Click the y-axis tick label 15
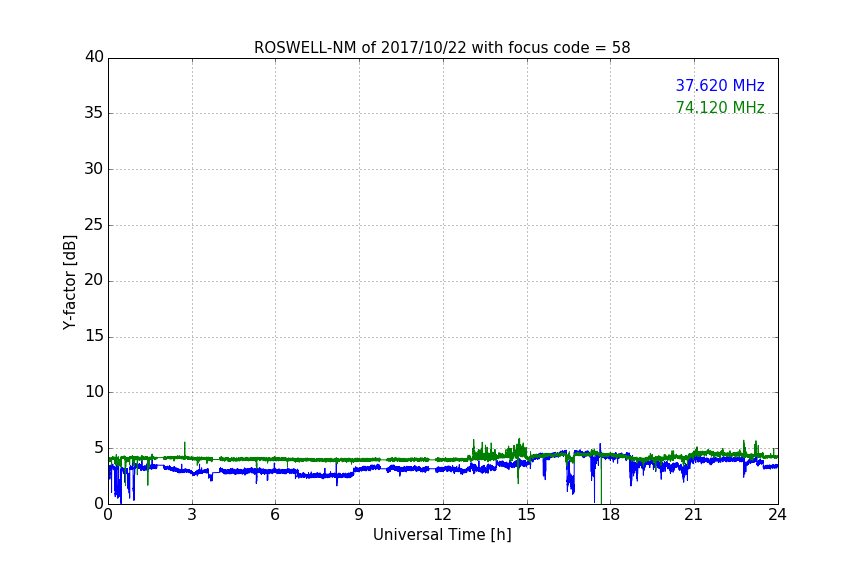Image resolution: width=864 pixels, height=576 pixels. 94,336
